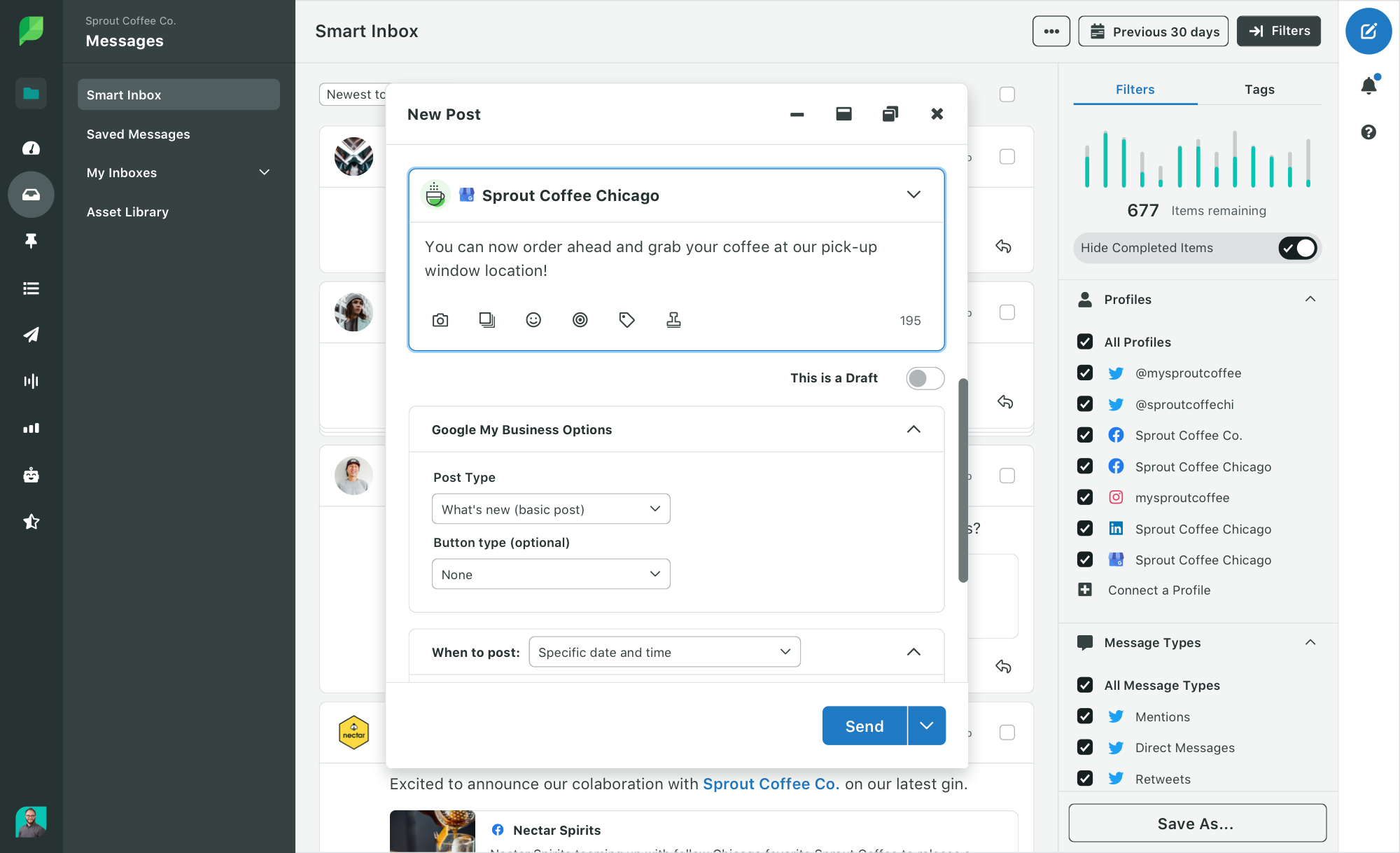Open the Post Type dropdown
Screen dimensions: 1400x853
[x=551, y=509]
